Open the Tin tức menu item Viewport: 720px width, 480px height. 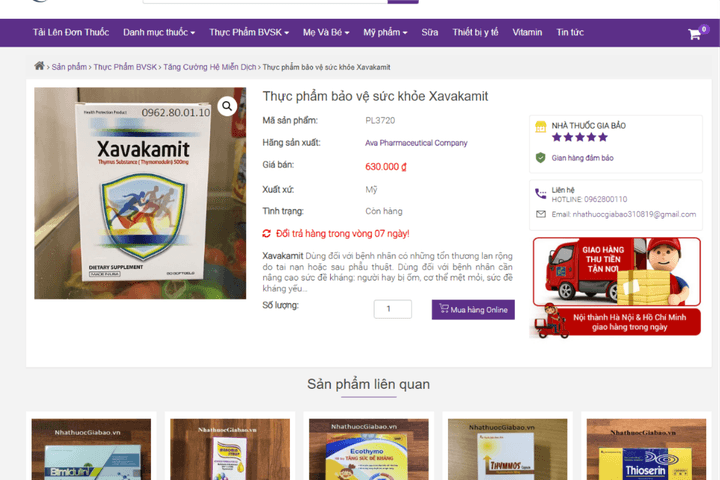pyautogui.click(x=570, y=33)
